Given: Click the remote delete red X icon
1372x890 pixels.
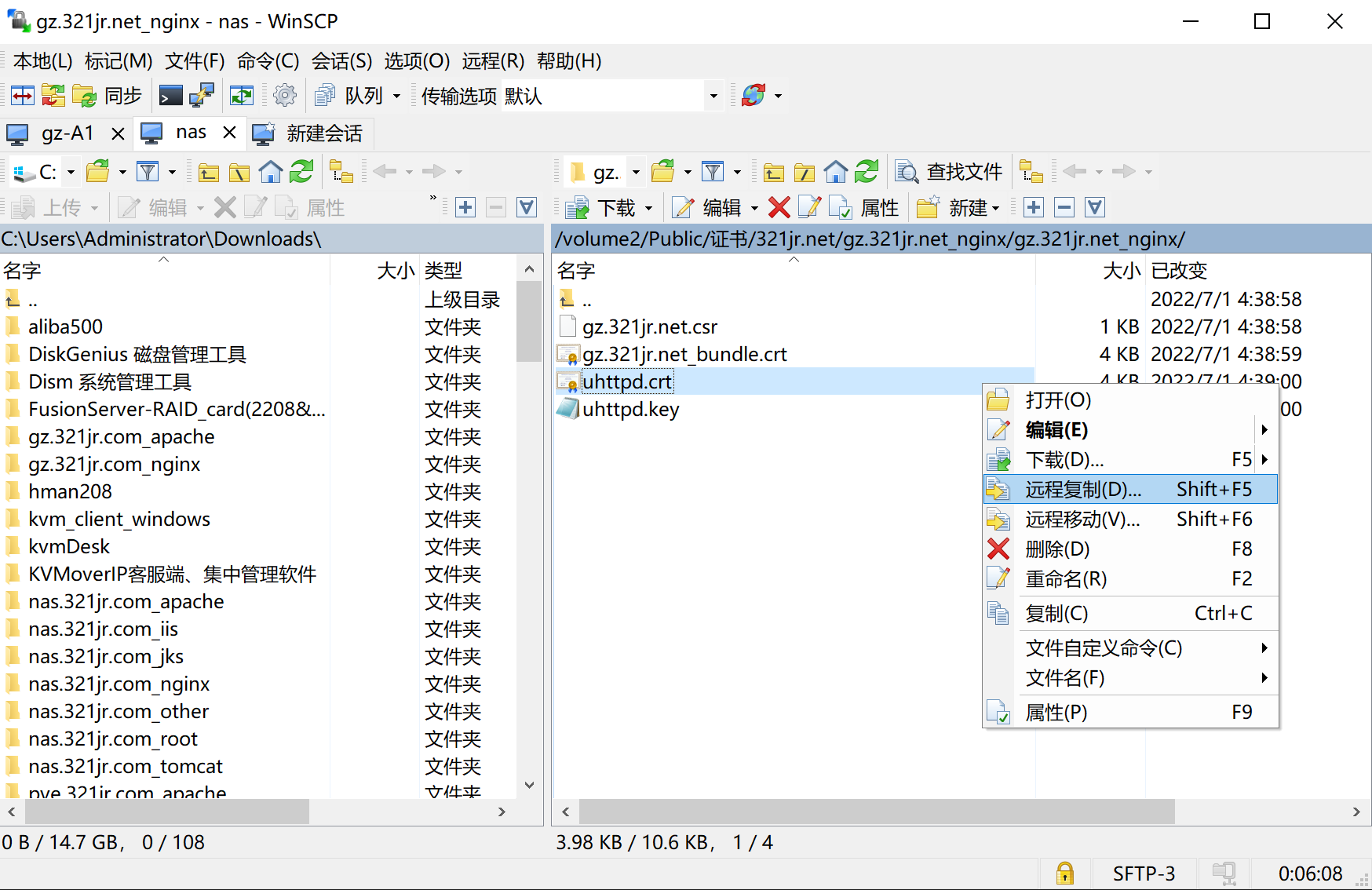Looking at the screenshot, I should (779, 207).
